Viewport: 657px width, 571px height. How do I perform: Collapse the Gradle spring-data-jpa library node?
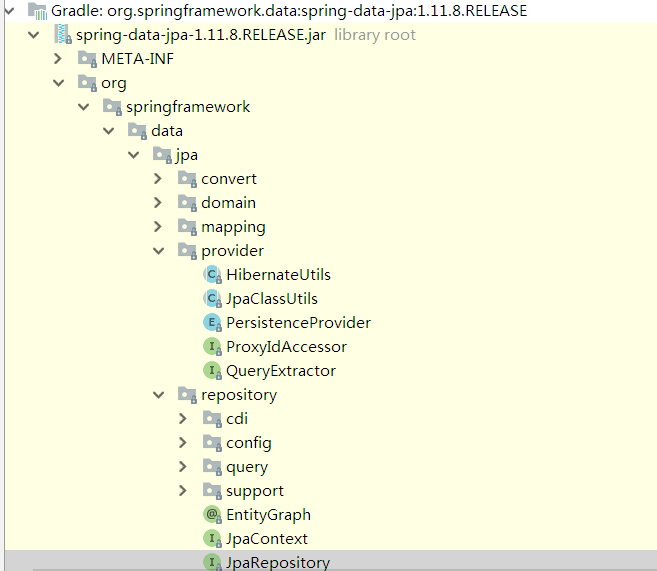point(9,11)
